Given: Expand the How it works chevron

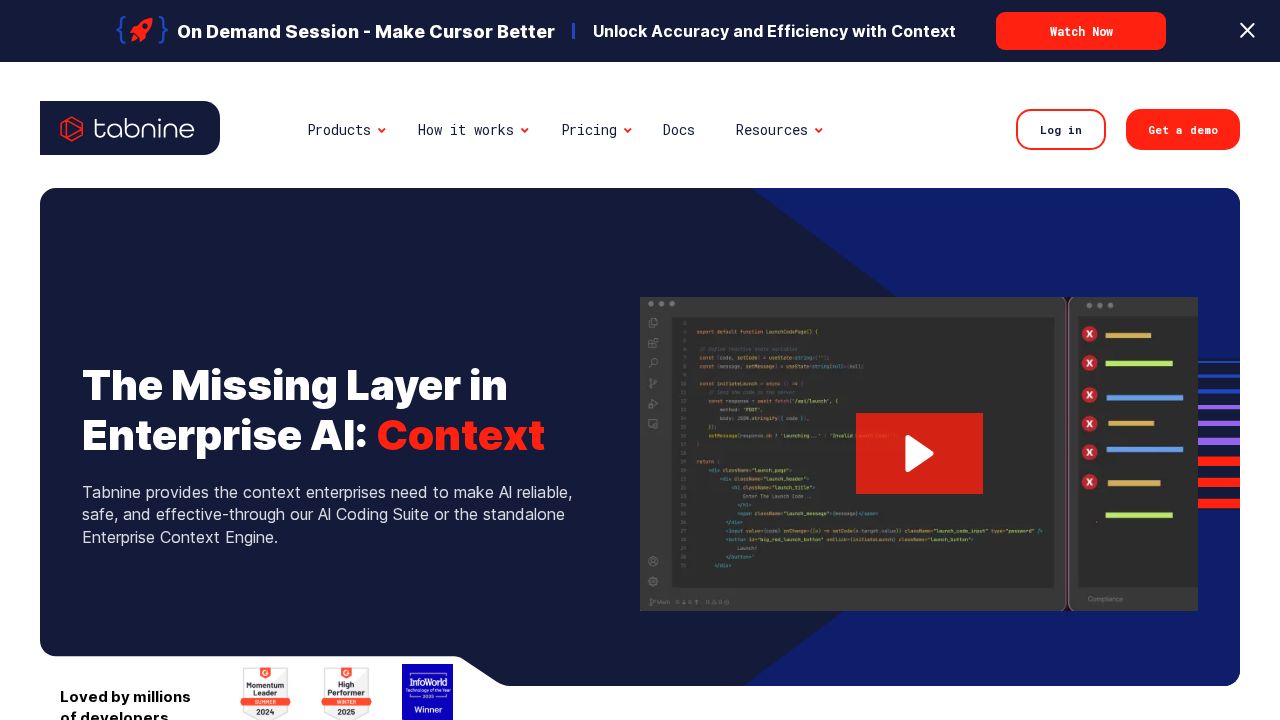Looking at the screenshot, I should [525, 130].
